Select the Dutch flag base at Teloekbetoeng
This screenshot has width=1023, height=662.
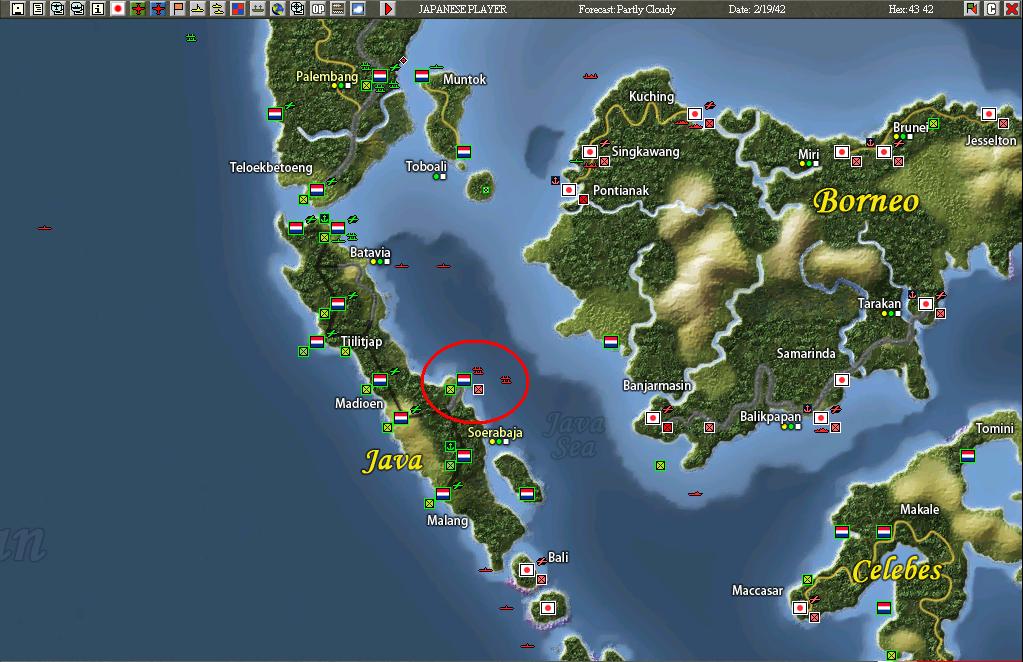317,190
